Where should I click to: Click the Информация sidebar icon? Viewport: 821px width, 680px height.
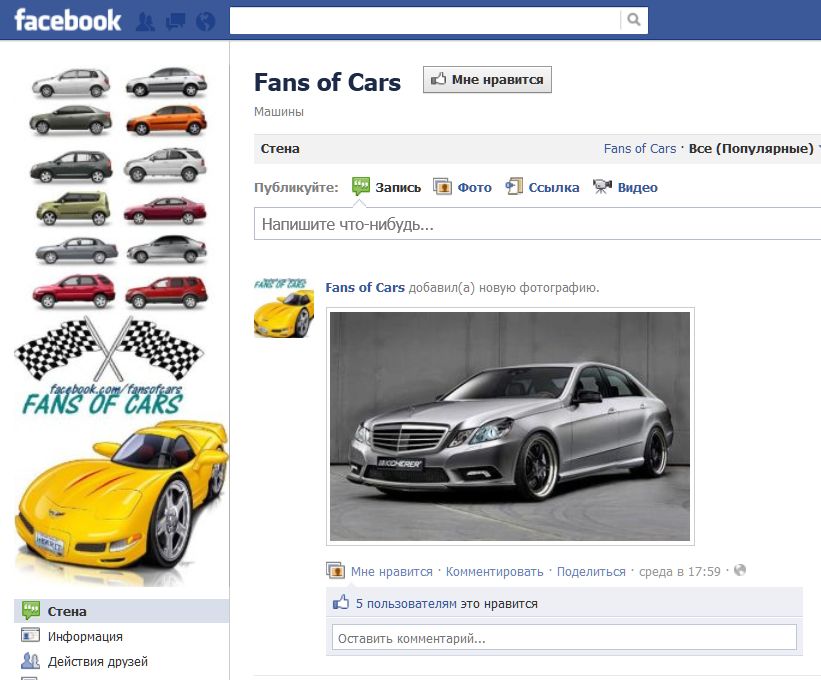pos(30,636)
